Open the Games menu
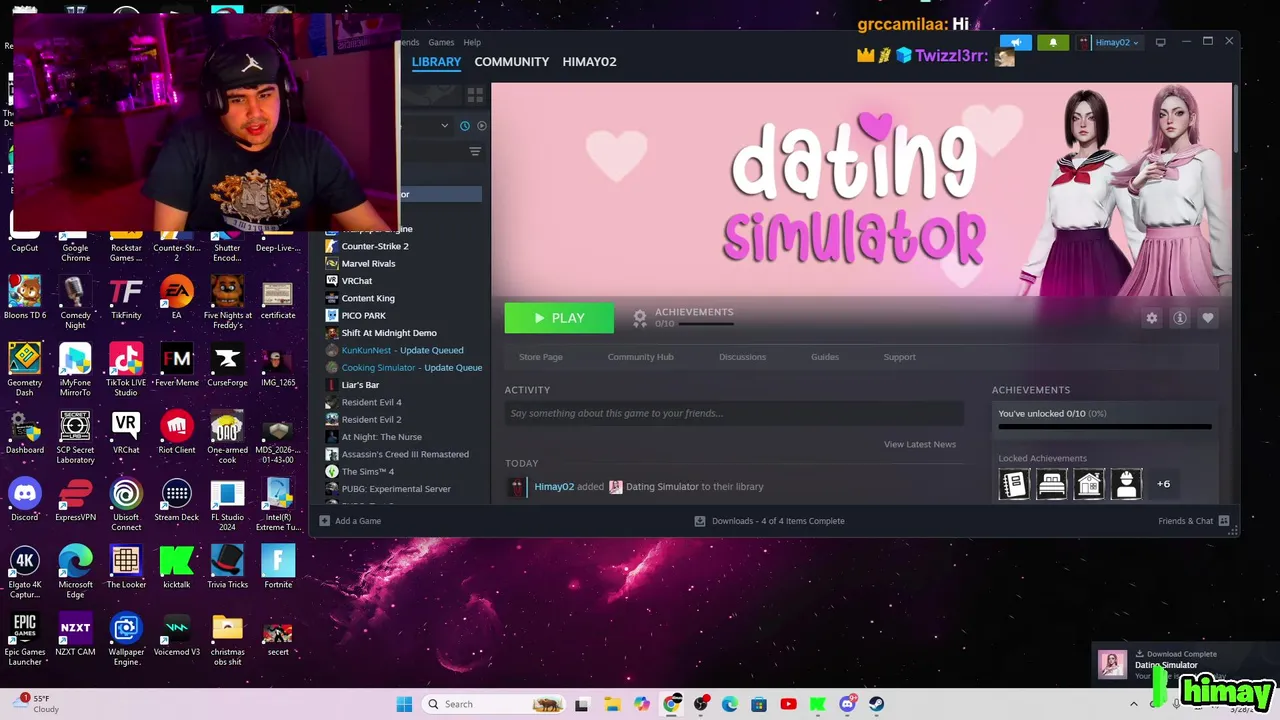This screenshot has height=720, width=1280. pos(441,42)
